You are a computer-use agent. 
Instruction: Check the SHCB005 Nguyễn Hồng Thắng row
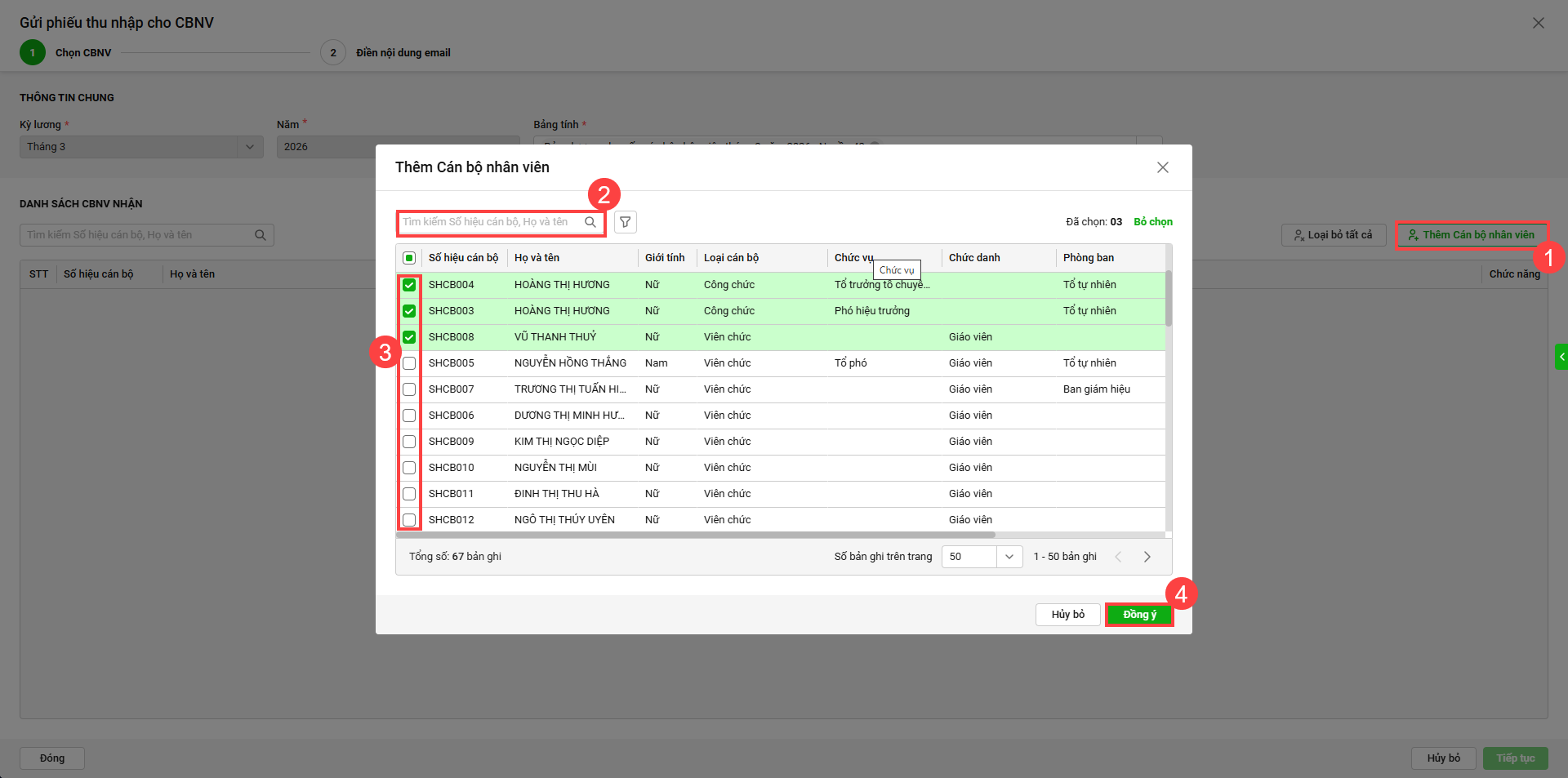[x=409, y=363]
